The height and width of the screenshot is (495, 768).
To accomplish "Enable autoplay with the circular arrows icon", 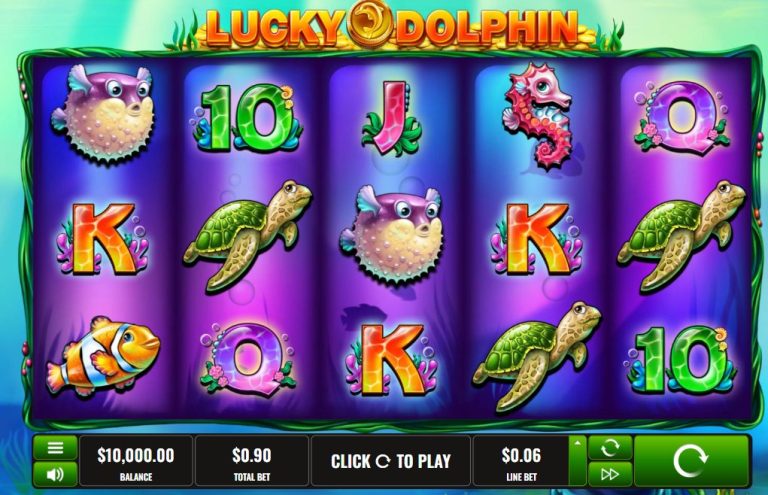I will click(x=610, y=448).
